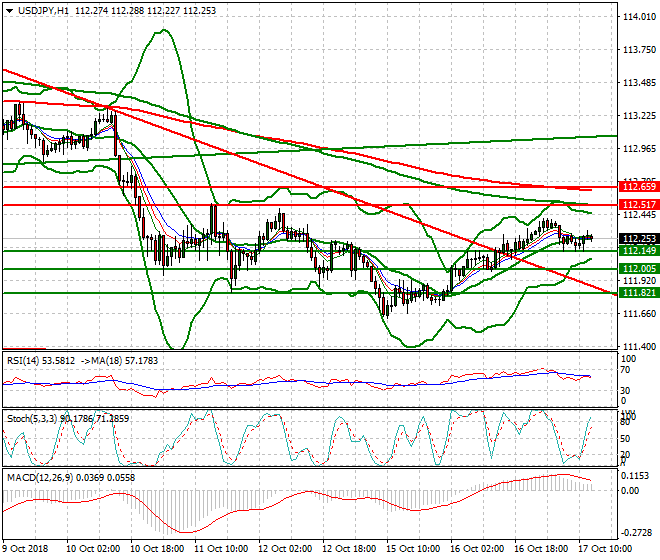Click the 111.660 price scale value
The width and height of the screenshot is (660, 560).
pyautogui.click(x=639, y=314)
